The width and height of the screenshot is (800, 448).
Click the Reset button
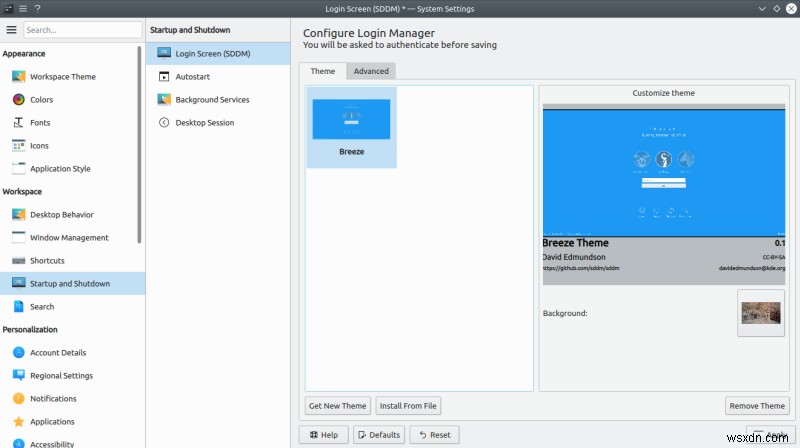point(435,435)
